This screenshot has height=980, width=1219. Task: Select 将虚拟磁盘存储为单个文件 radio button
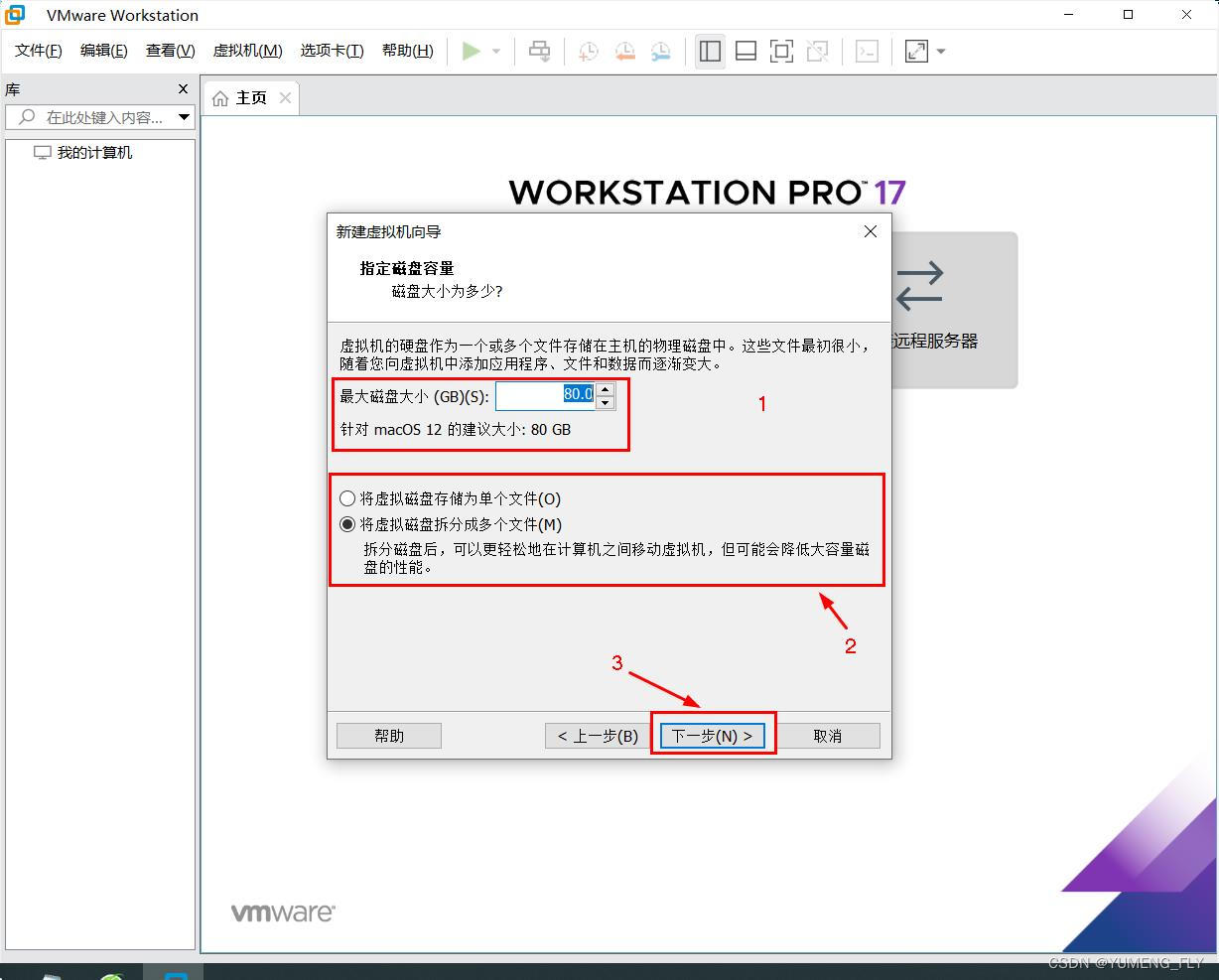tap(347, 498)
